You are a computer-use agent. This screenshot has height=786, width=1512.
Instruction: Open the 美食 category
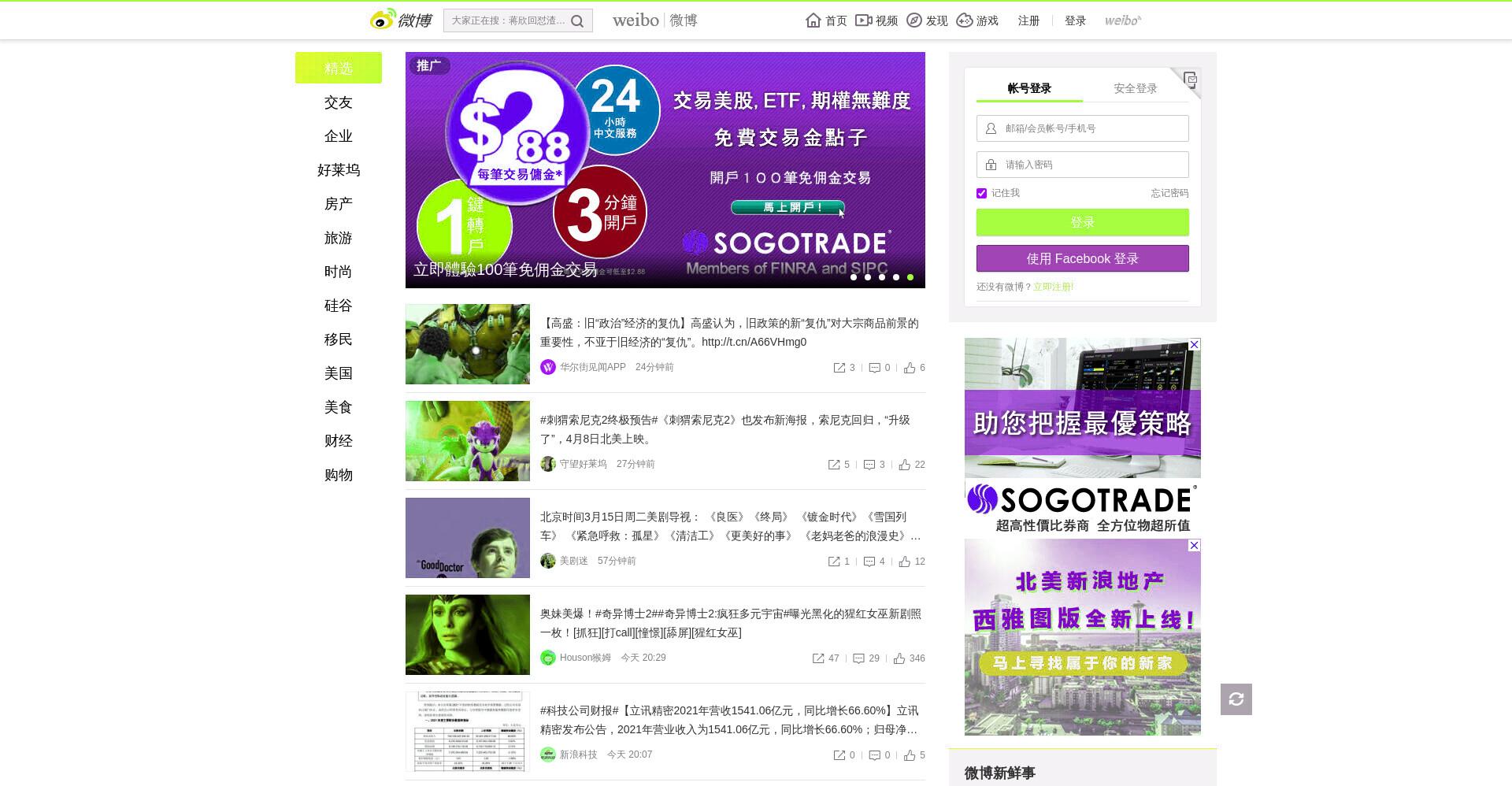point(339,407)
